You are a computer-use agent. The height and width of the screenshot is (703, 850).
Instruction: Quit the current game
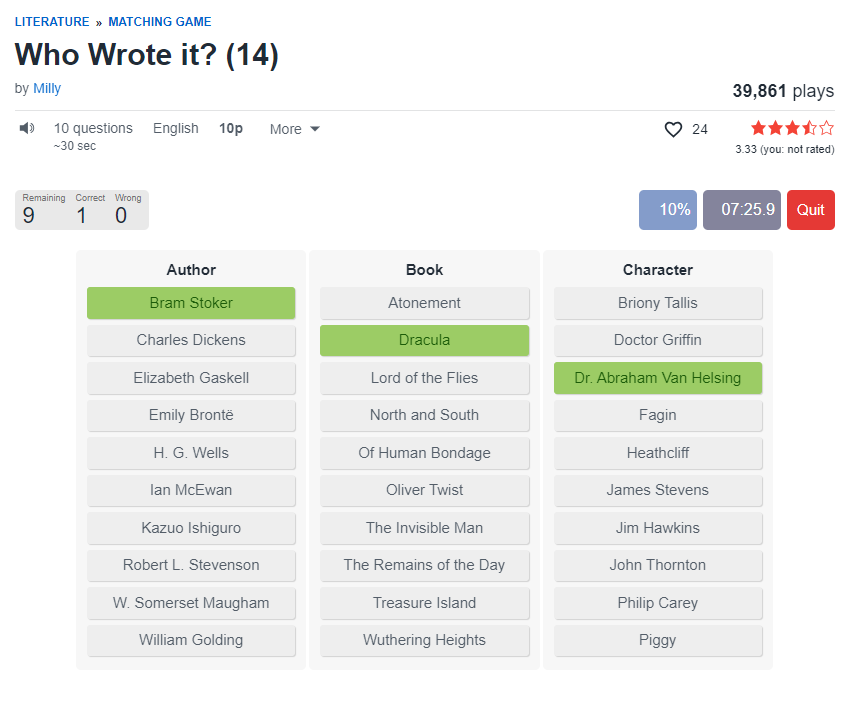click(x=810, y=210)
